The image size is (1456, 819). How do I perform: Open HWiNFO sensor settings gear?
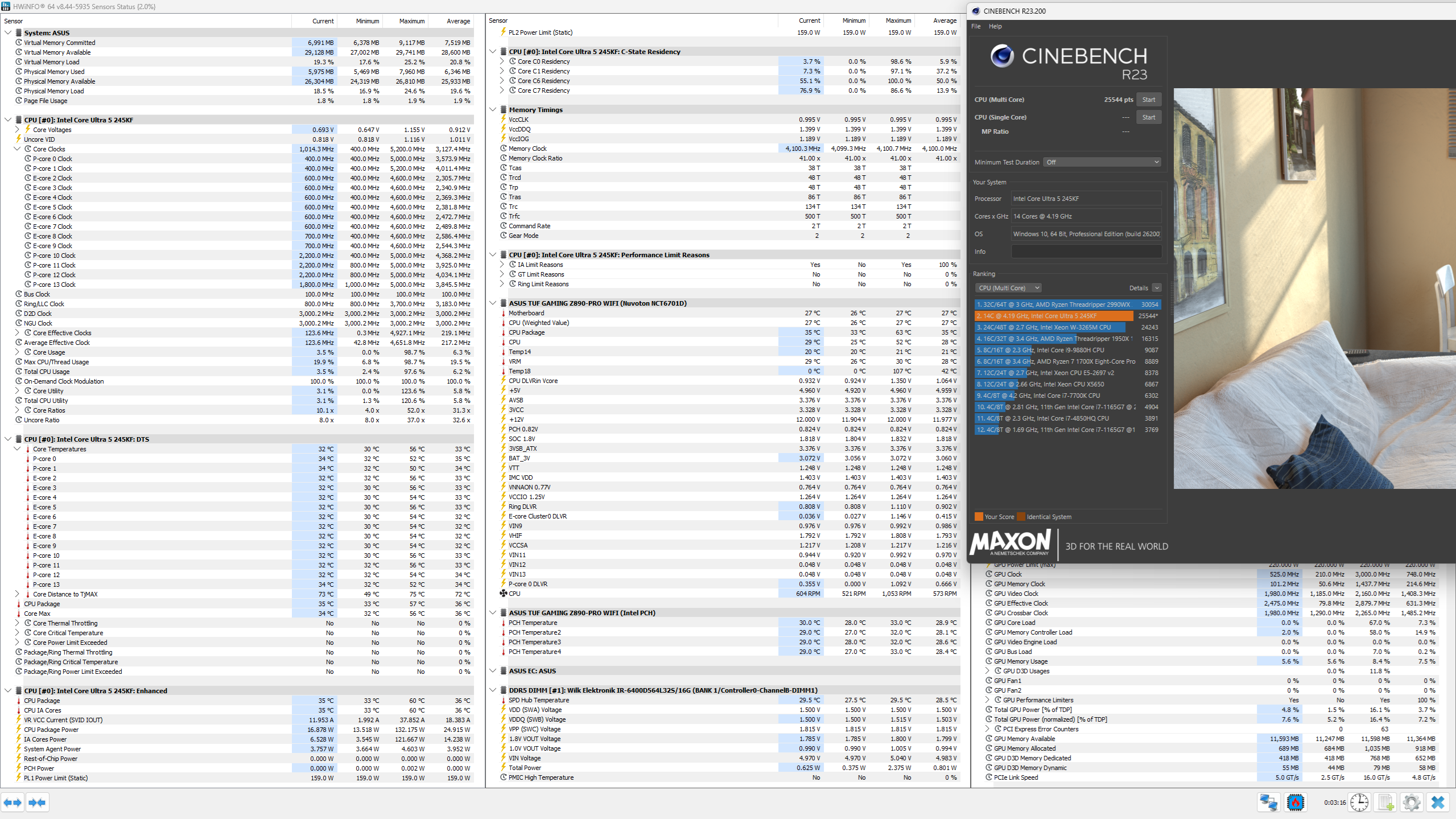1412,802
